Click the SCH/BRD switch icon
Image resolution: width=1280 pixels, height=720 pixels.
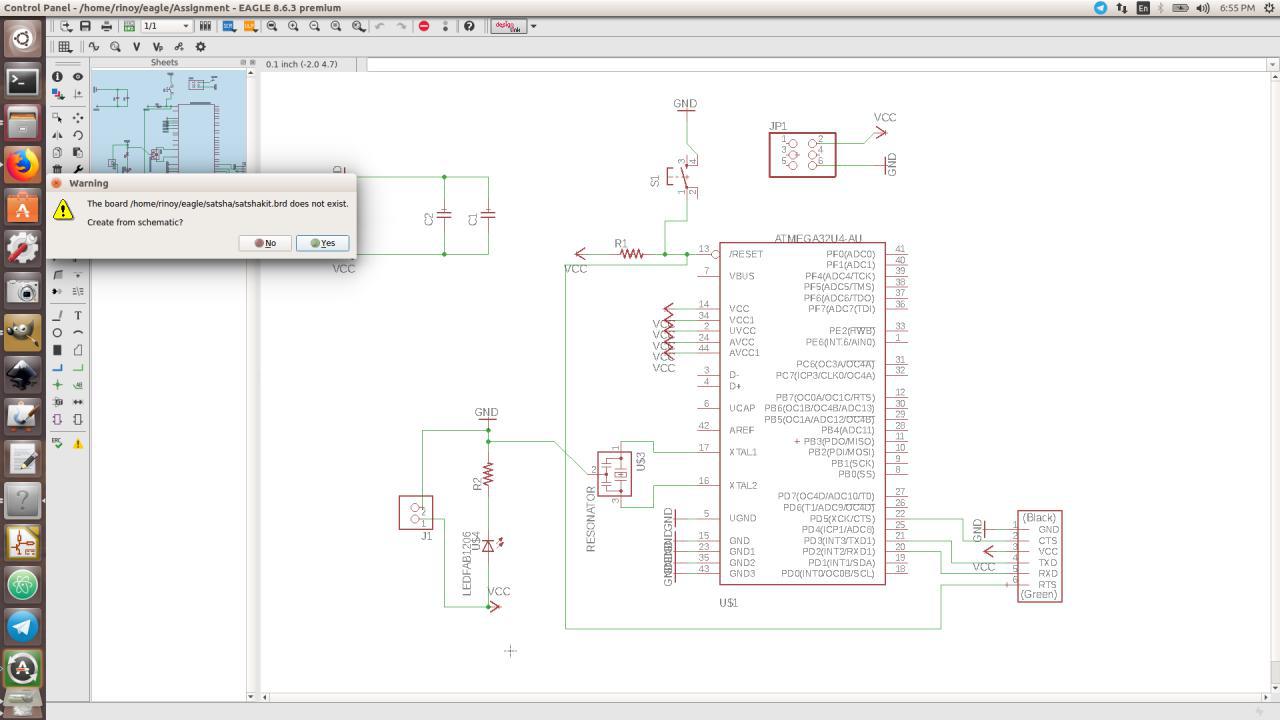point(229,26)
